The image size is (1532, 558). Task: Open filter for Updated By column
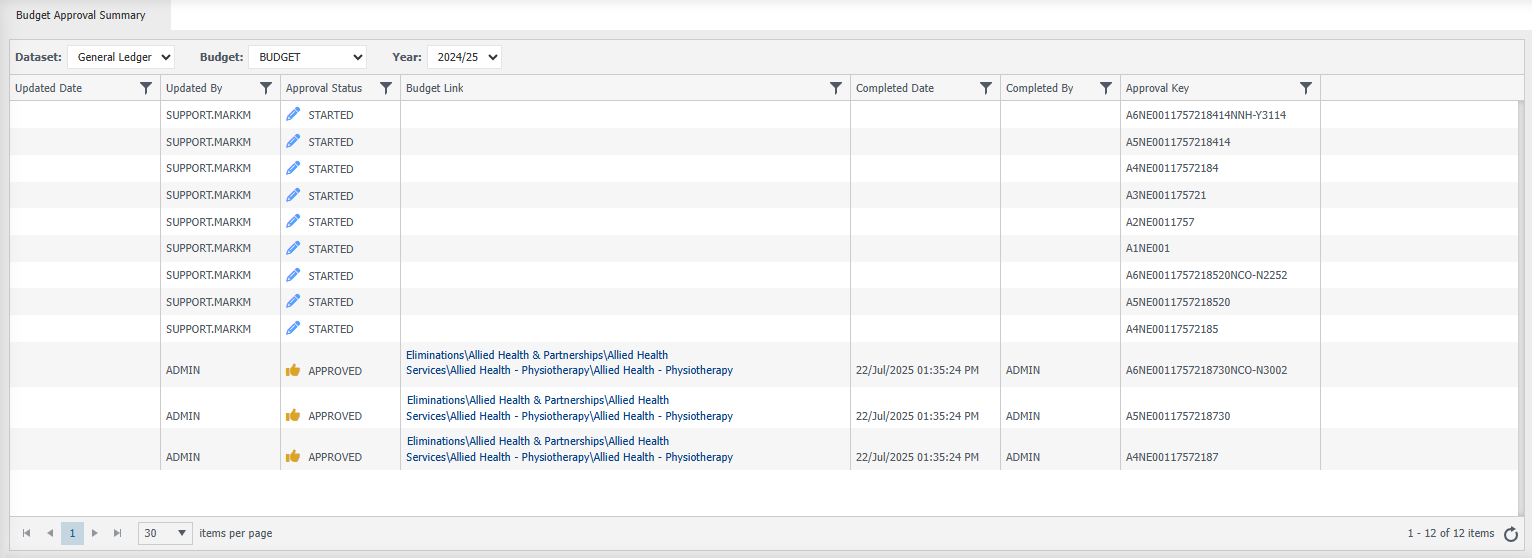[265, 88]
